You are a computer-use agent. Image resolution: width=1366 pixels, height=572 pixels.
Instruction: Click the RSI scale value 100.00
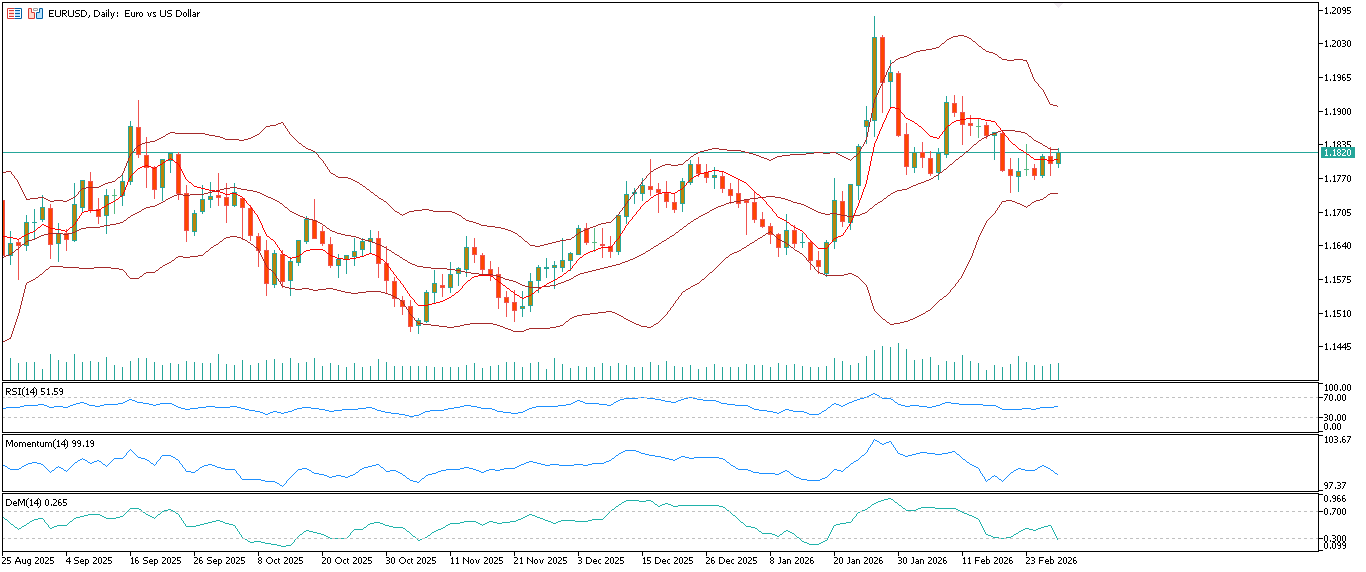tap(1338, 387)
